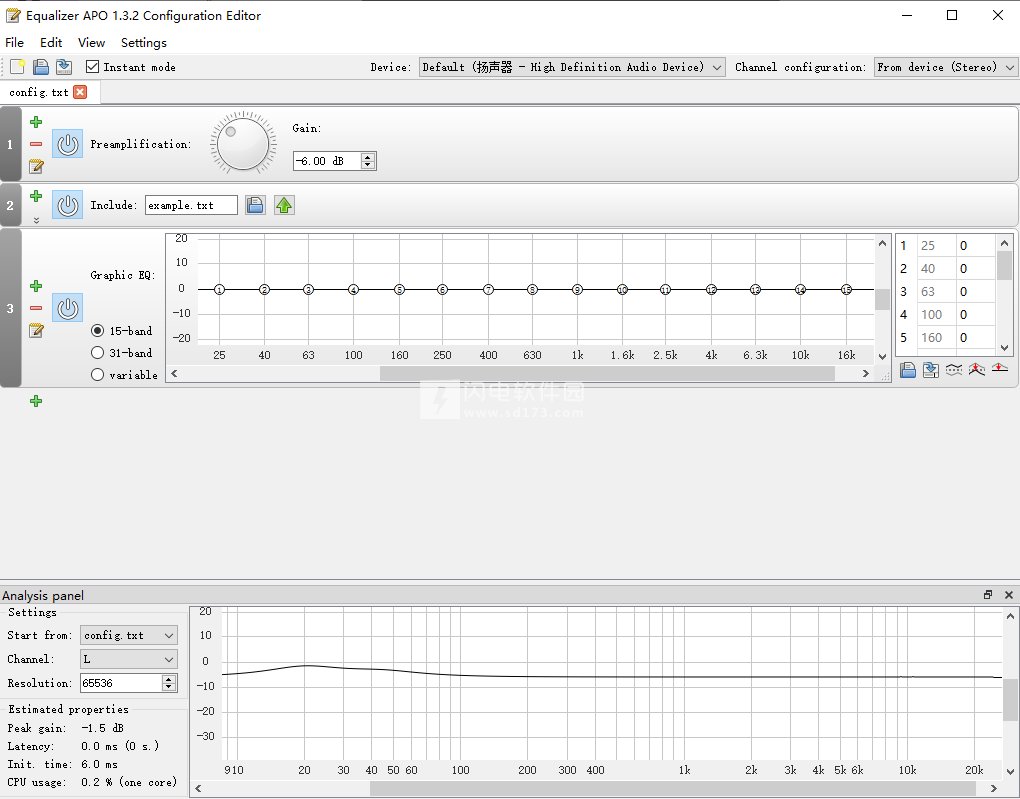Decrease the Gain value with down arrow
Screen dimensions: 1020x799
(368, 165)
